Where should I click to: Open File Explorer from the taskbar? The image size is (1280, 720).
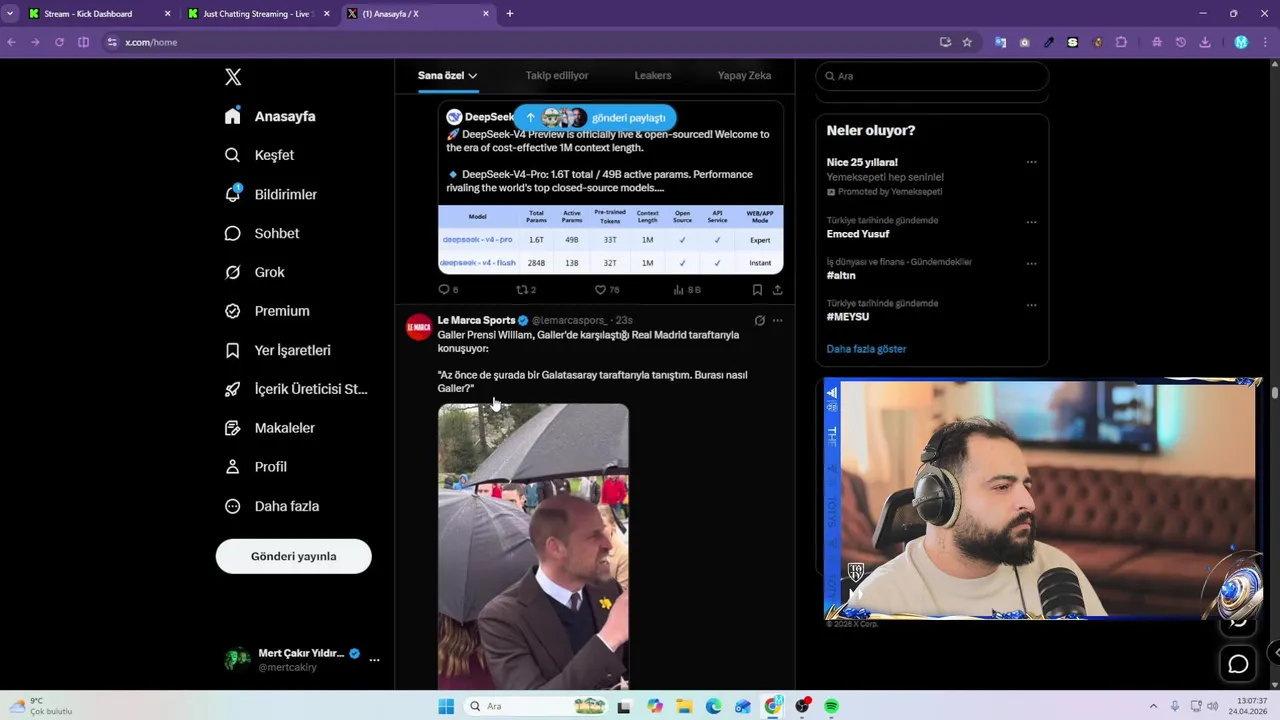684,706
